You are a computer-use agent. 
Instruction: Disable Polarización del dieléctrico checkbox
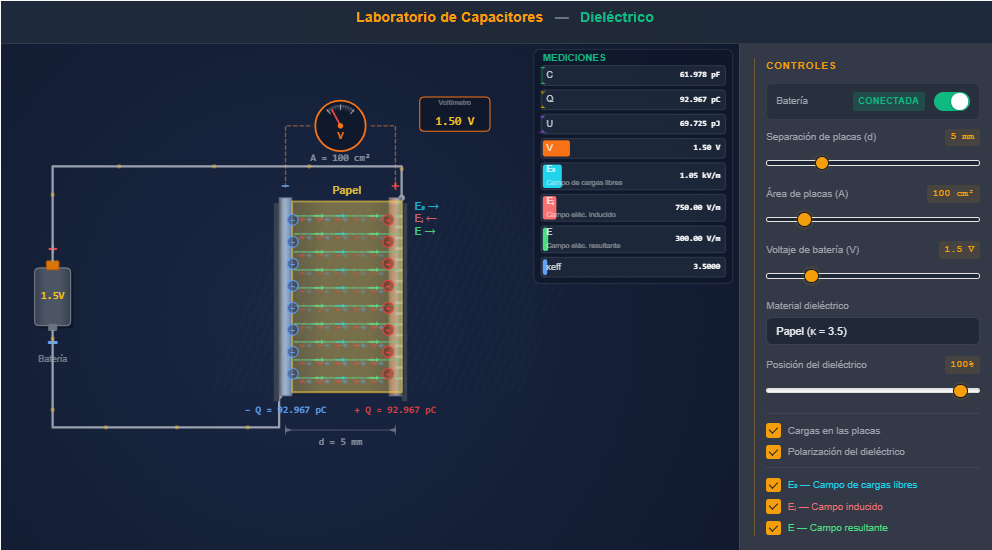[x=773, y=452]
